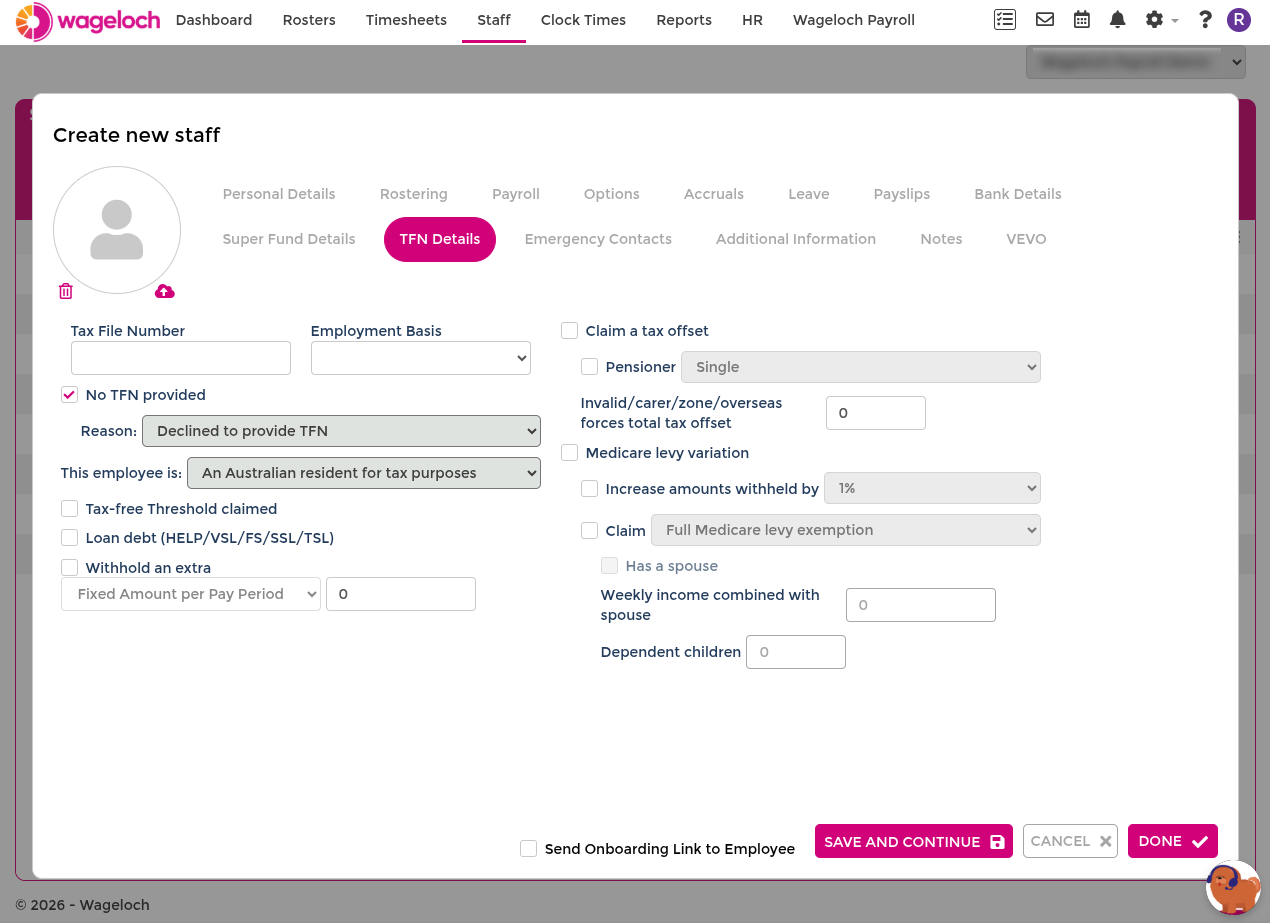Tick Send Onboarding Link to Employee
Image resolution: width=1270 pixels, height=923 pixels.
point(528,849)
